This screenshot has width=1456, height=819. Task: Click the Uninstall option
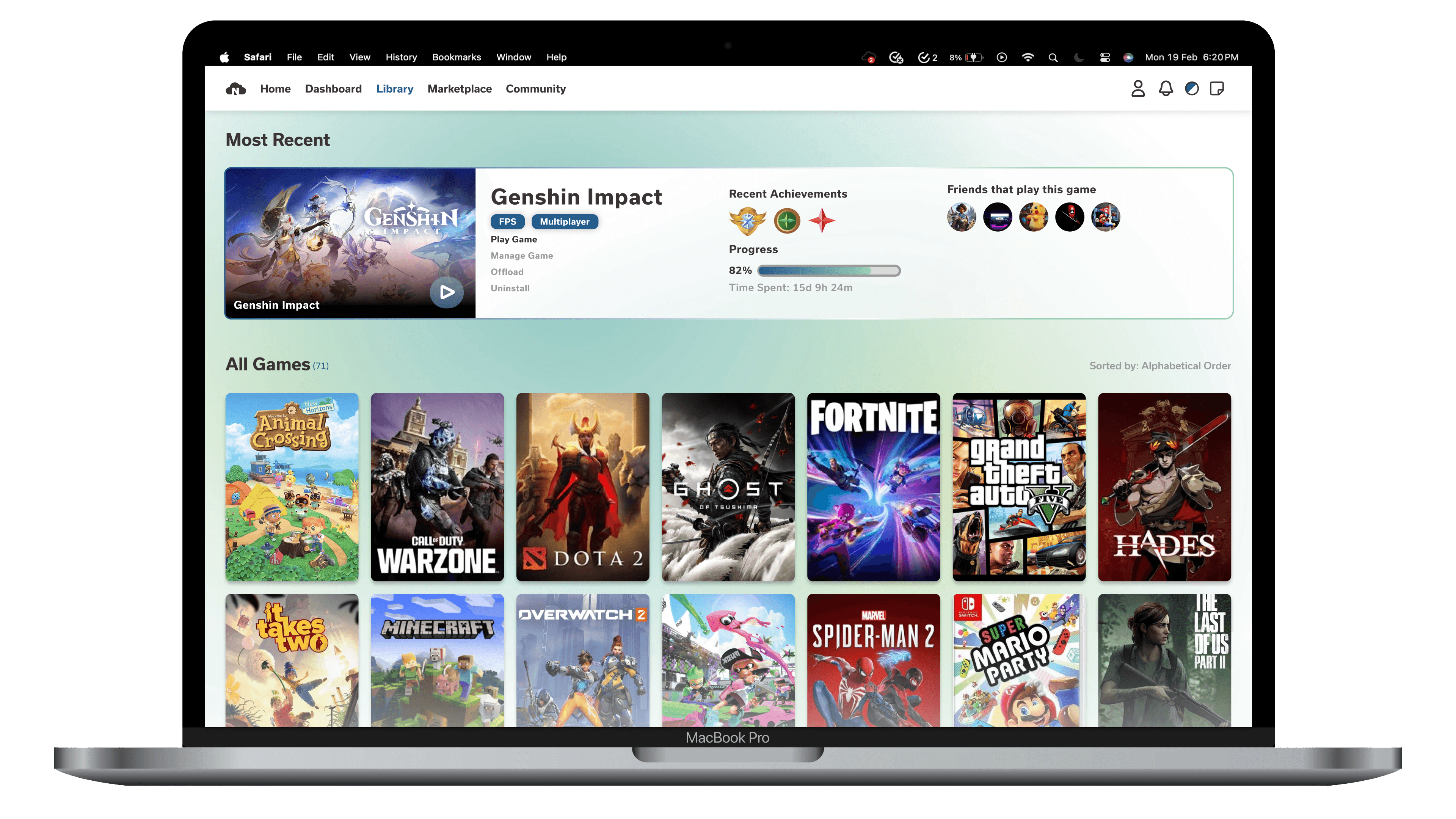point(510,288)
